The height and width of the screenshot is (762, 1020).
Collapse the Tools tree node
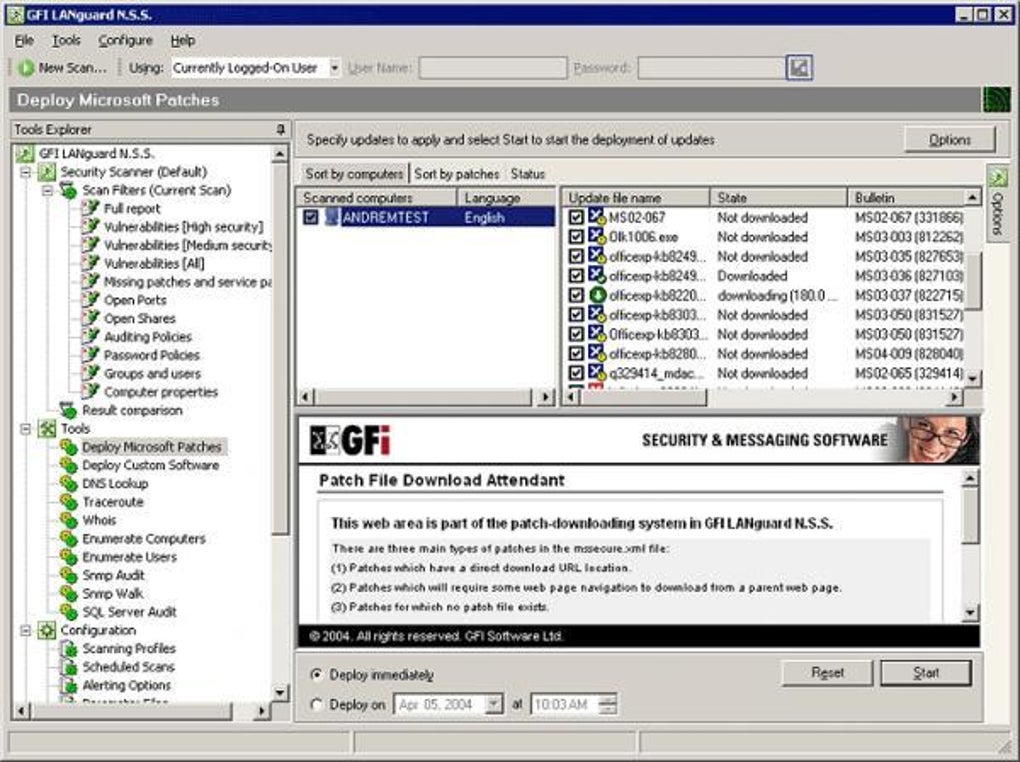pyautogui.click(x=25, y=429)
